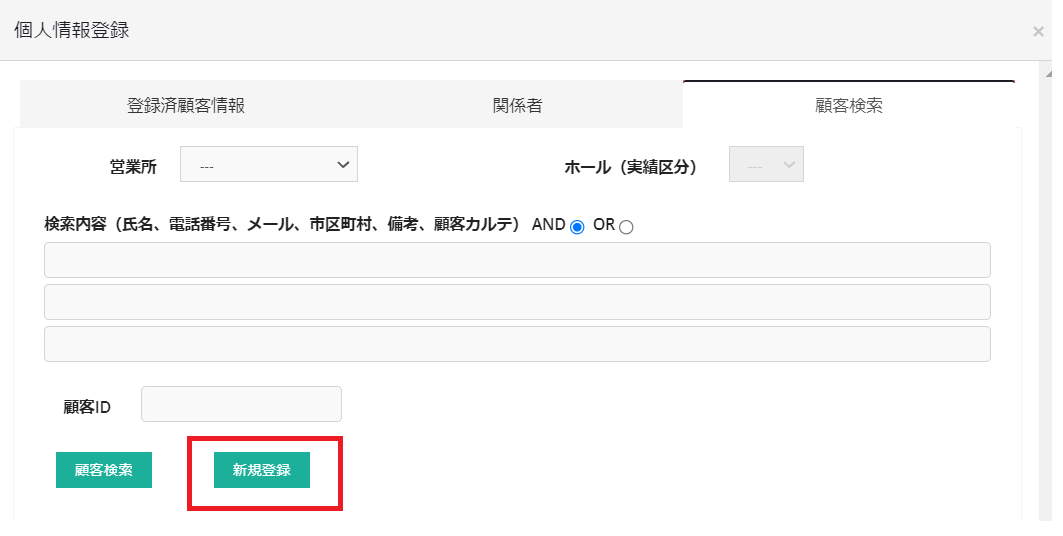
Task: Click the 顧客ID input box
Action: [x=242, y=404]
